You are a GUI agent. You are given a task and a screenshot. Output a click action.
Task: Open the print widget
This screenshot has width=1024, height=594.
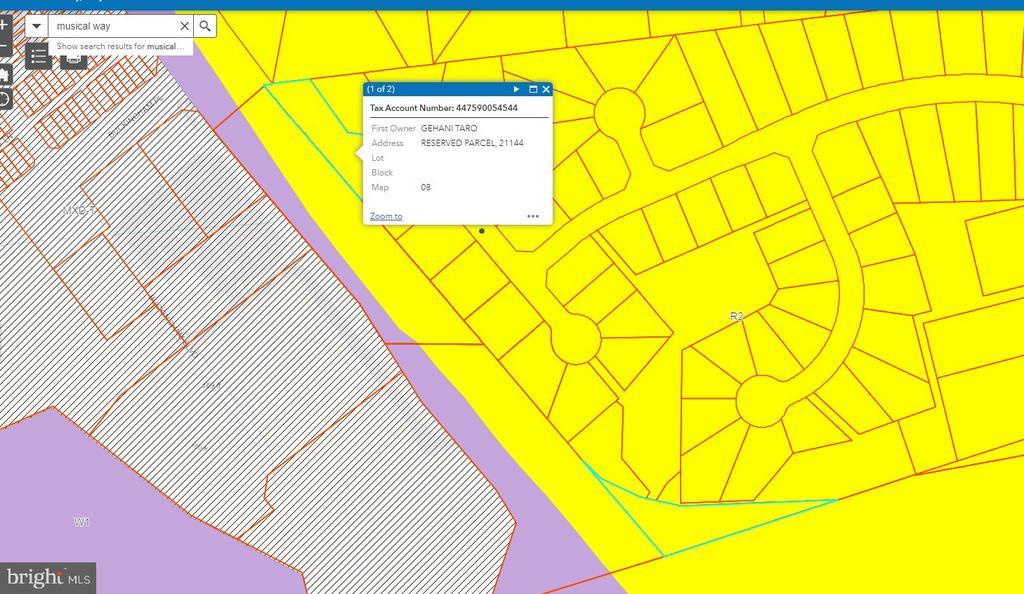click(x=72, y=59)
